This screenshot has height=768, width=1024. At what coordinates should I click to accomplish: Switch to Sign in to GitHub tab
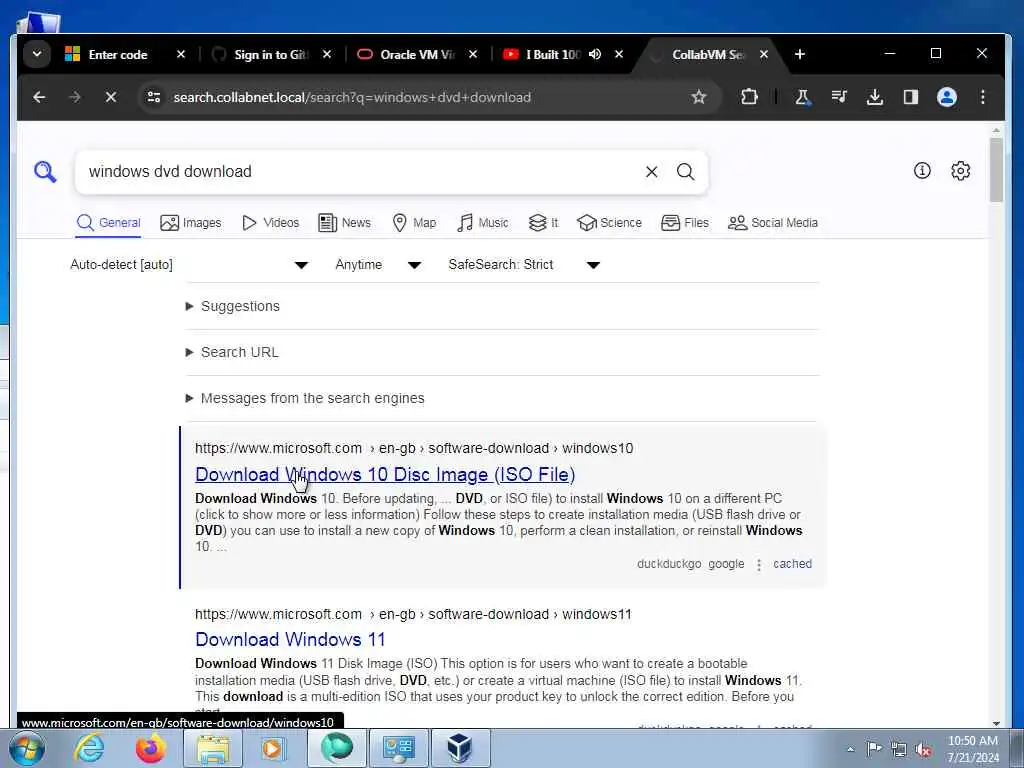tap(270, 55)
